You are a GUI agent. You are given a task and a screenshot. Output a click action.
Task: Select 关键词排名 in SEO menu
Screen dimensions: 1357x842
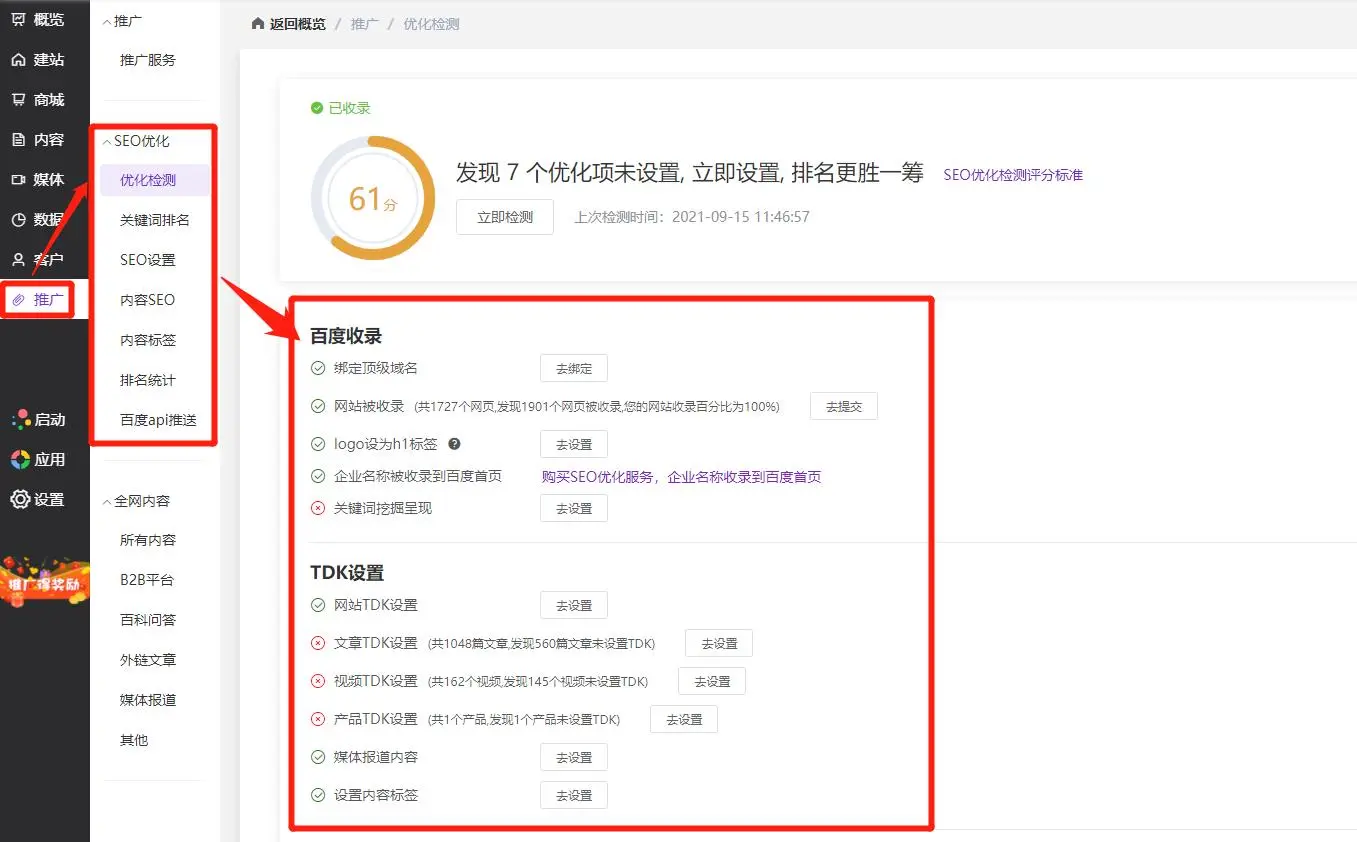pyautogui.click(x=154, y=220)
